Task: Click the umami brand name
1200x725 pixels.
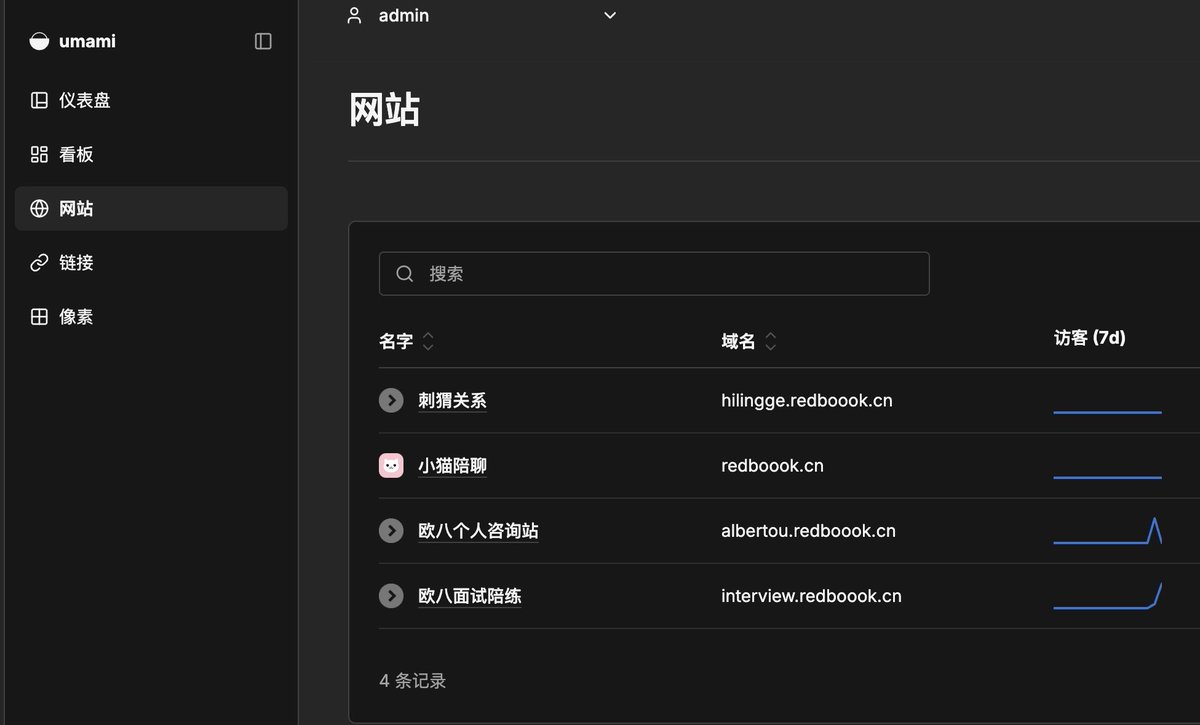Action: (x=87, y=41)
